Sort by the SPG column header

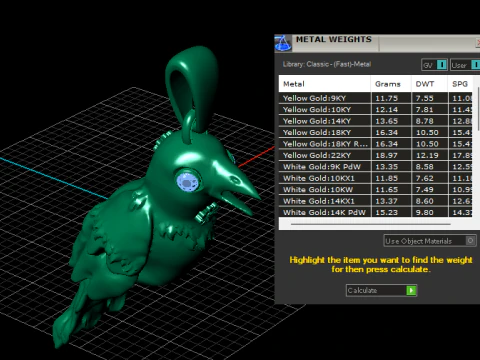pos(460,84)
